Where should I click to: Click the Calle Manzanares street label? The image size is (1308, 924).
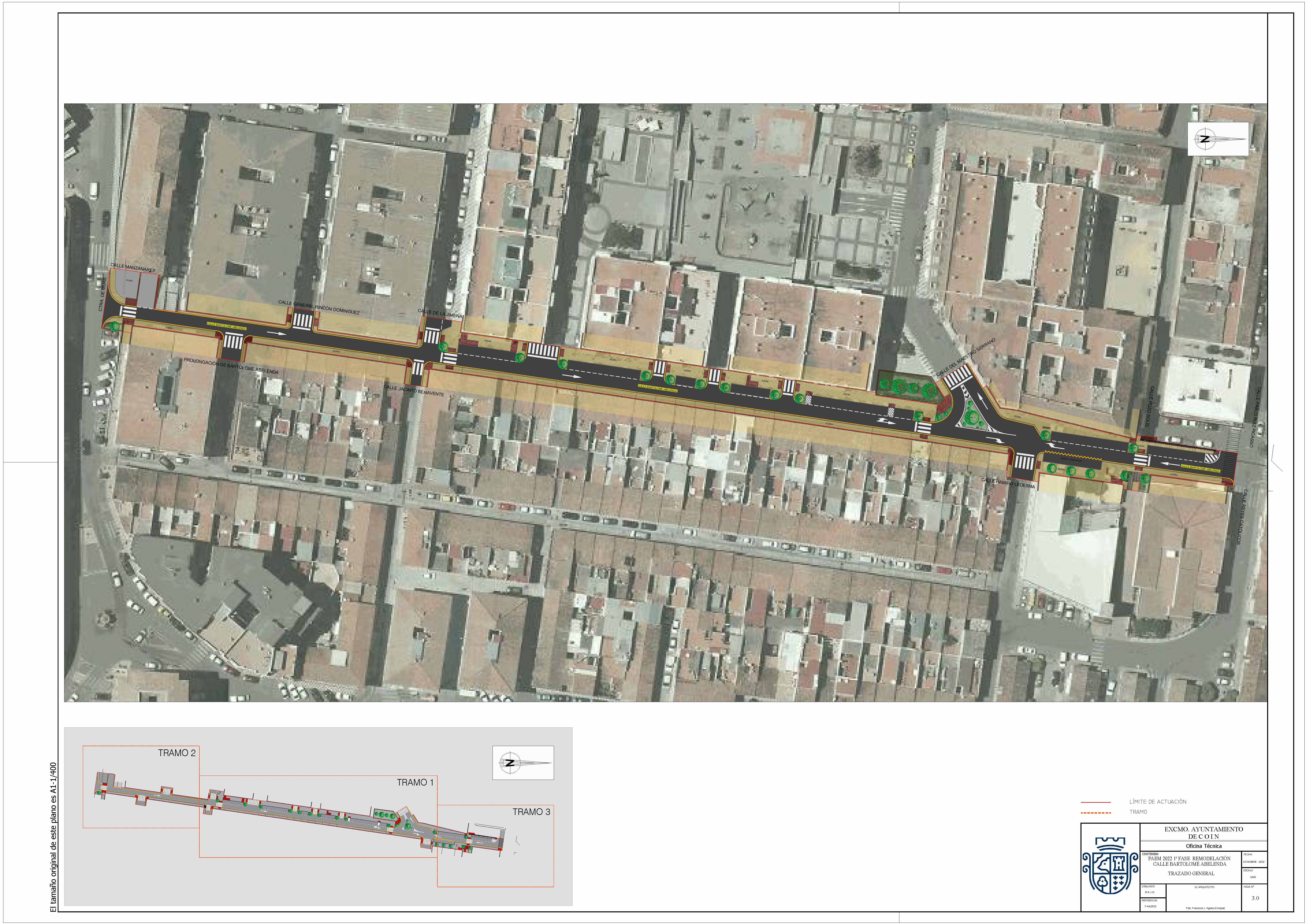click(133, 268)
